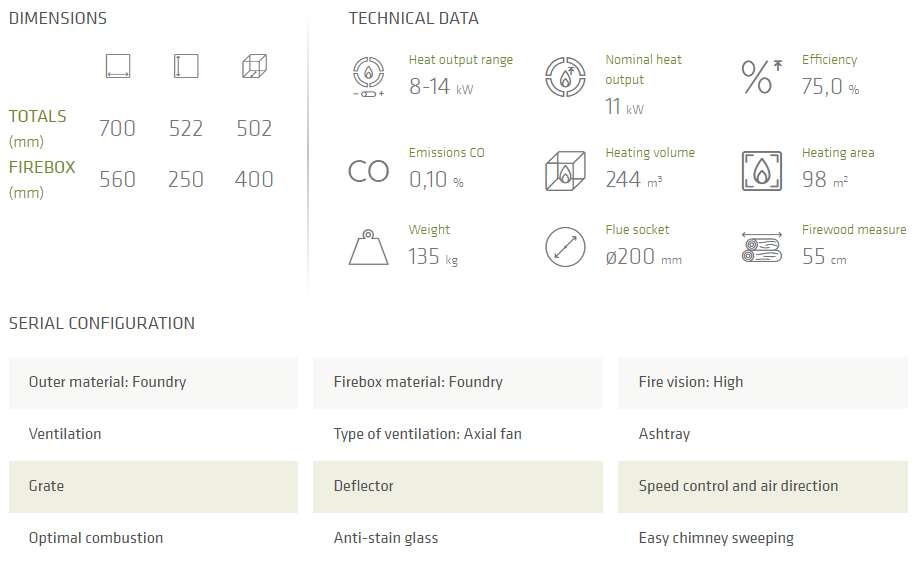Select the Firebox material: Foundry cell

tap(458, 382)
